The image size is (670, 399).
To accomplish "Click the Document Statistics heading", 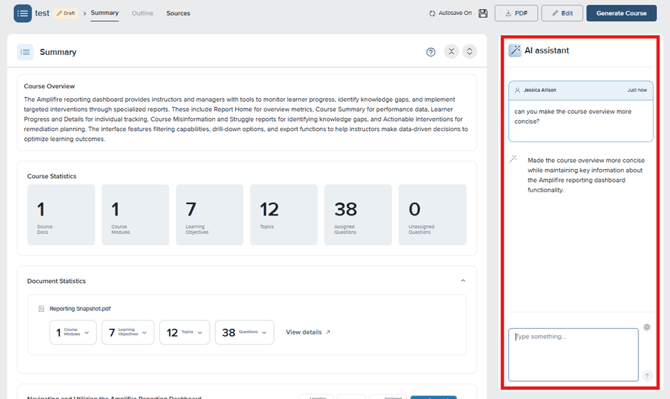I will [x=56, y=281].
